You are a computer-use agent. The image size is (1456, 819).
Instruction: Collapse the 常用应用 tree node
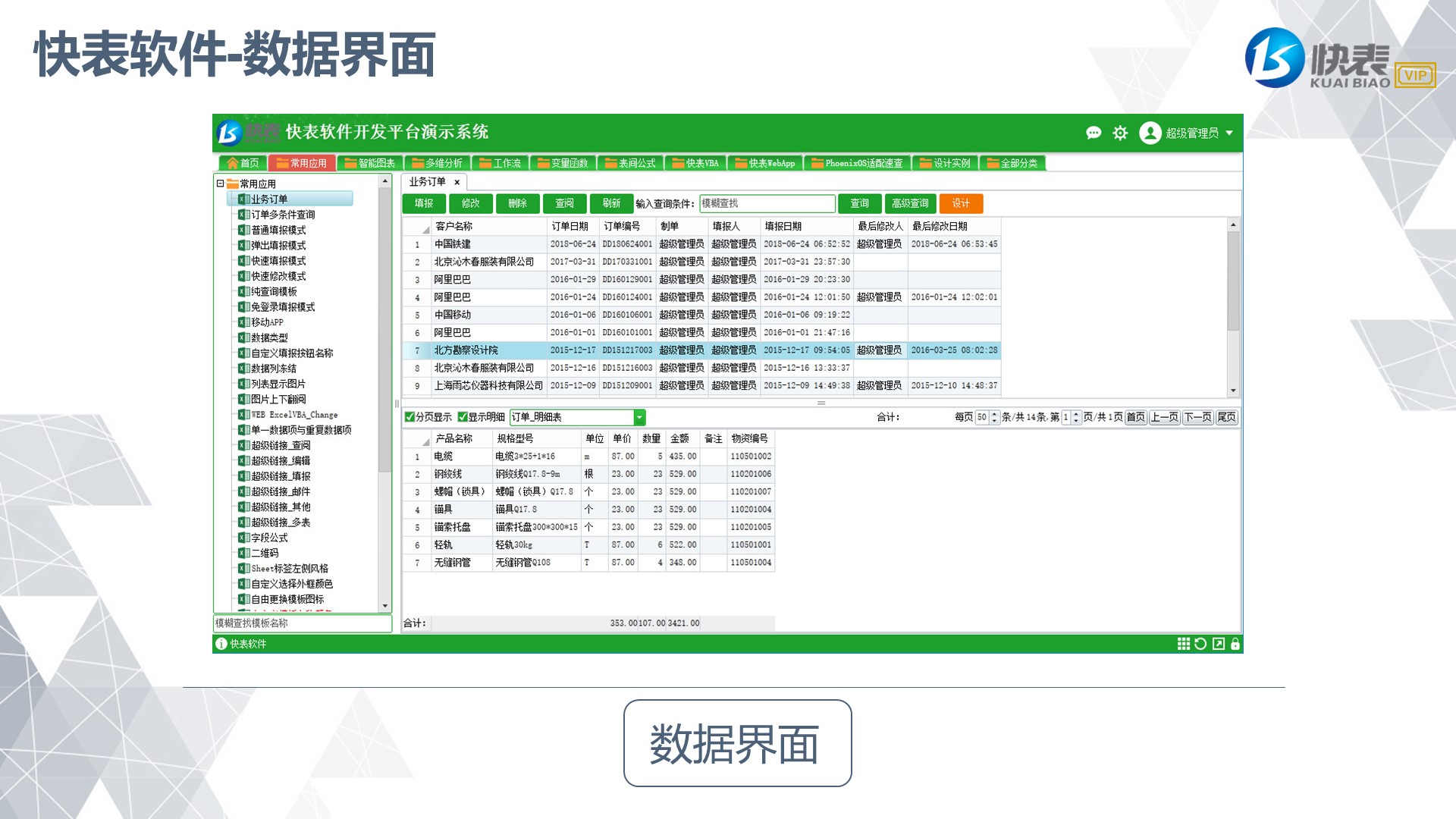click(221, 184)
